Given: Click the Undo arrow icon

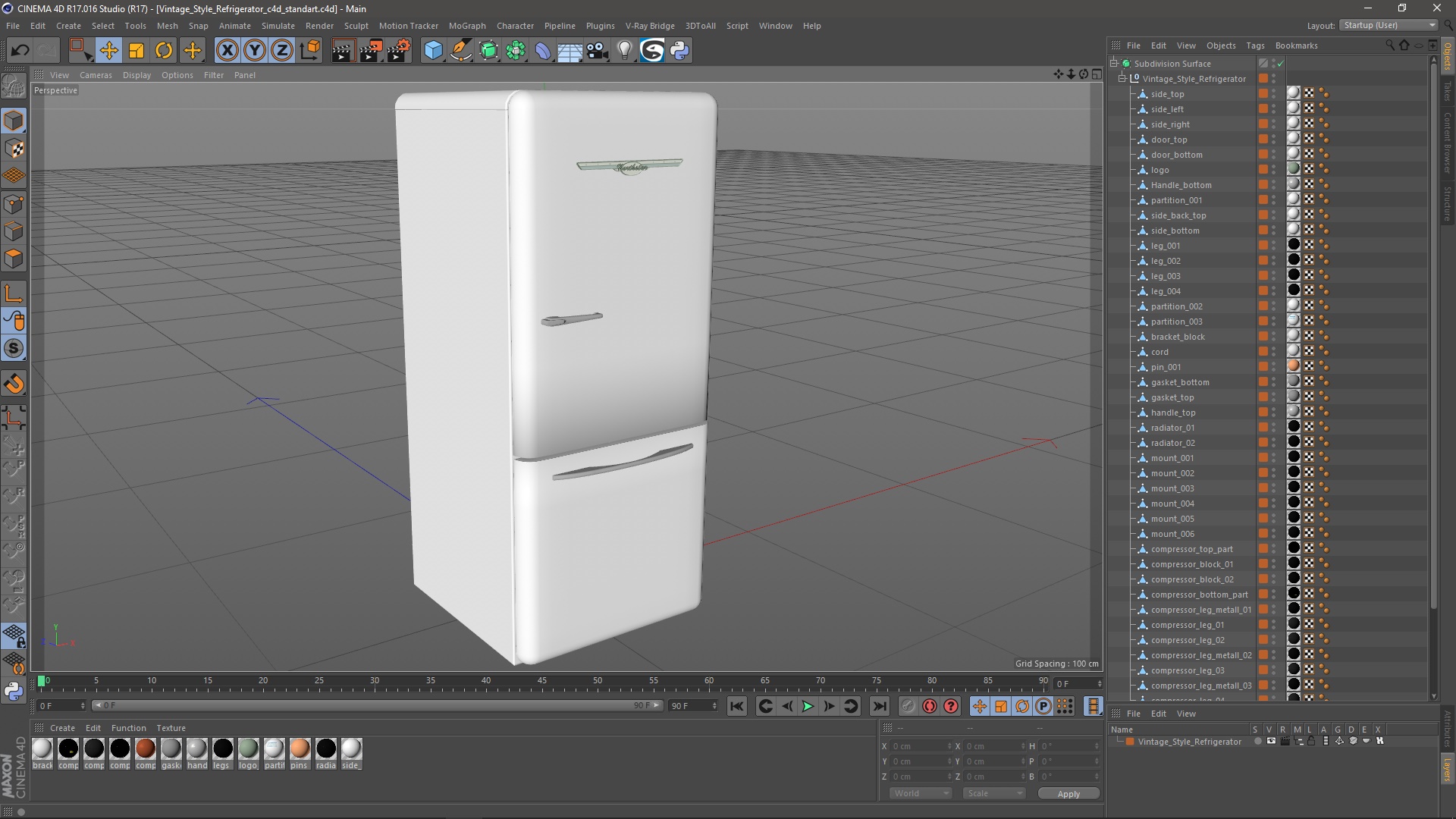Looking at the screenshot, I should [20, 51].
